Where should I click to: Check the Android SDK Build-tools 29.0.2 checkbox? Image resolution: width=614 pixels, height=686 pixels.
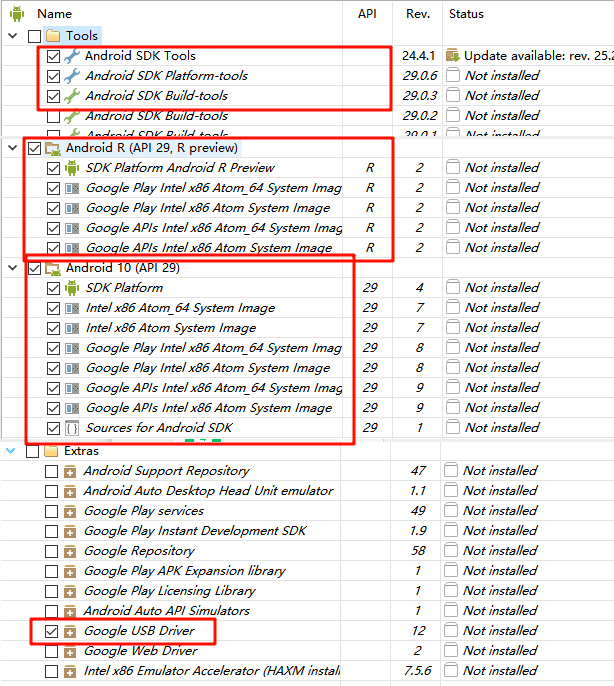pos(53,116)
